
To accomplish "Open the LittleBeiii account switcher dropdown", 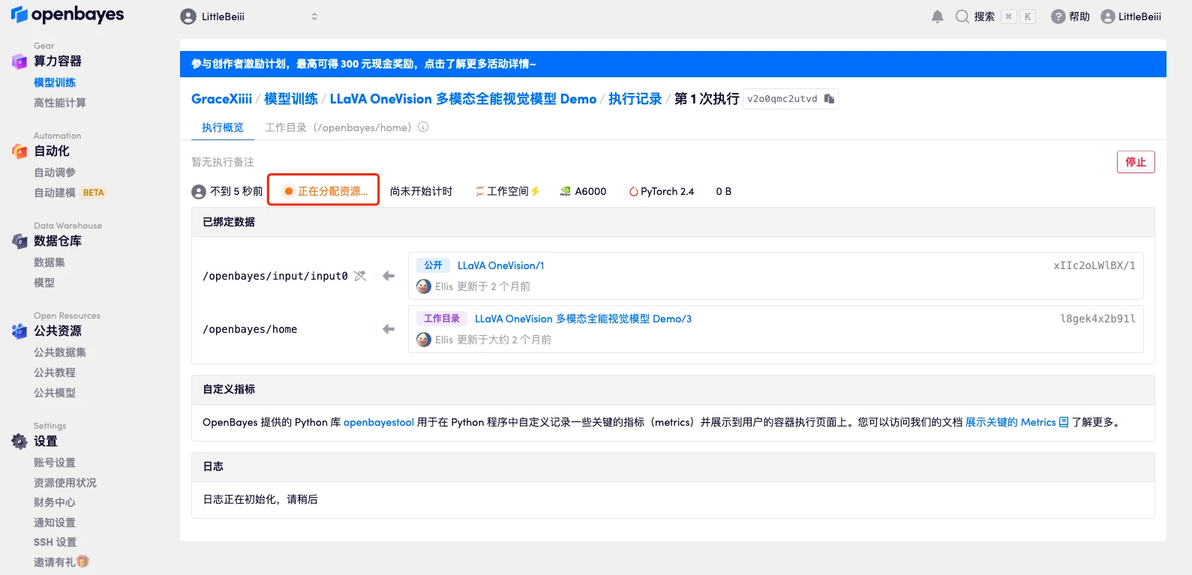I will point(249,17).
